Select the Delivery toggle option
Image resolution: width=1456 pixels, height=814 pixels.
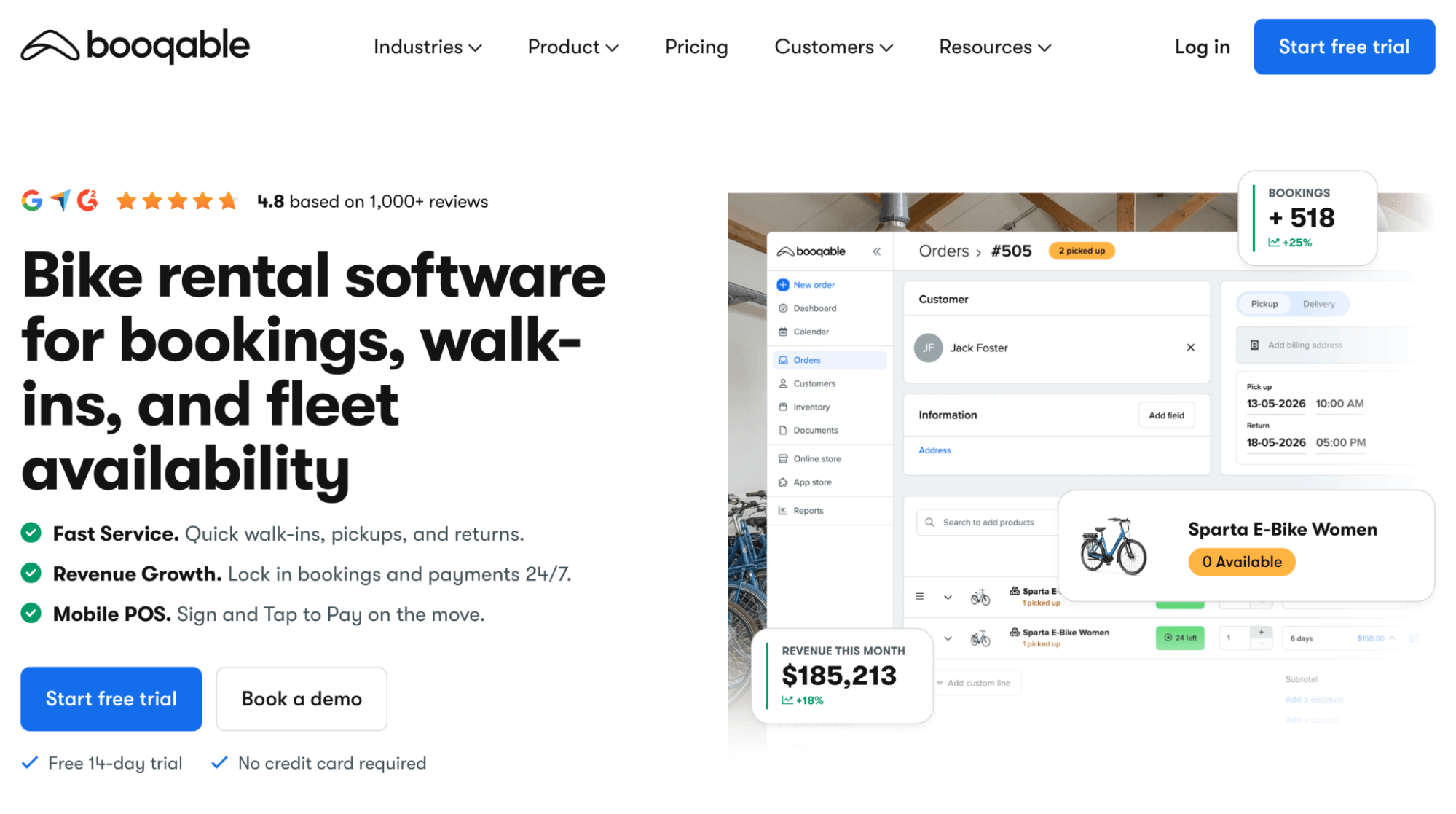click(x=1318, y=304)
